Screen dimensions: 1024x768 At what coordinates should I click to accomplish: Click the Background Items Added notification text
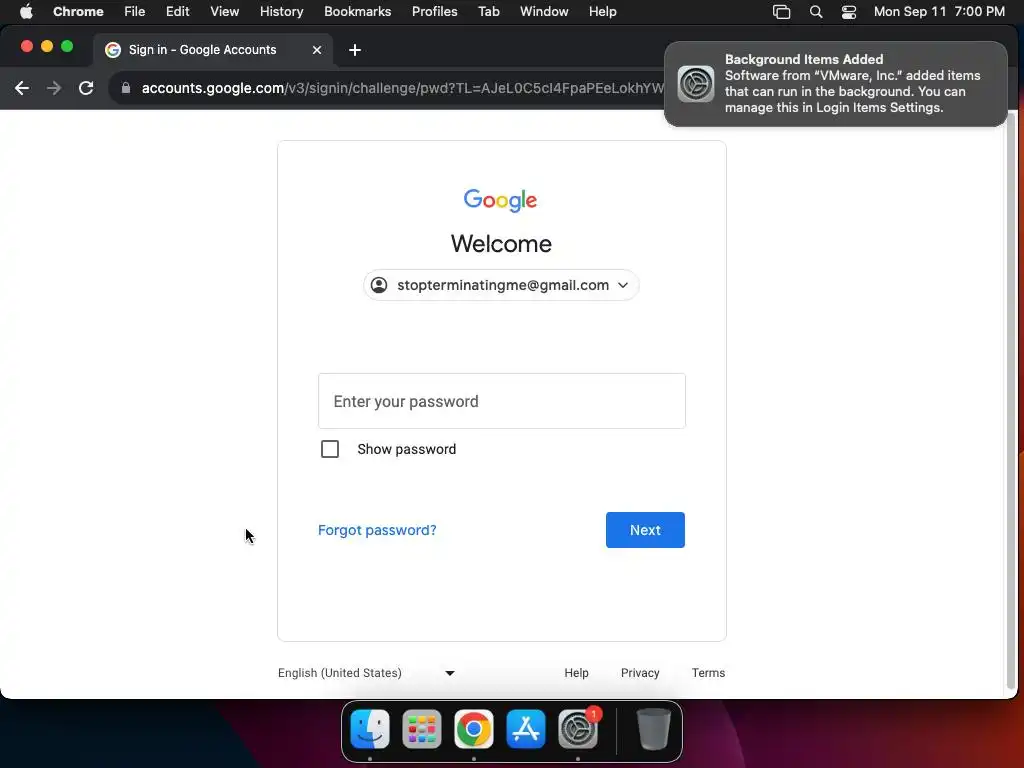pyautogui.click(x=852, y=84)
